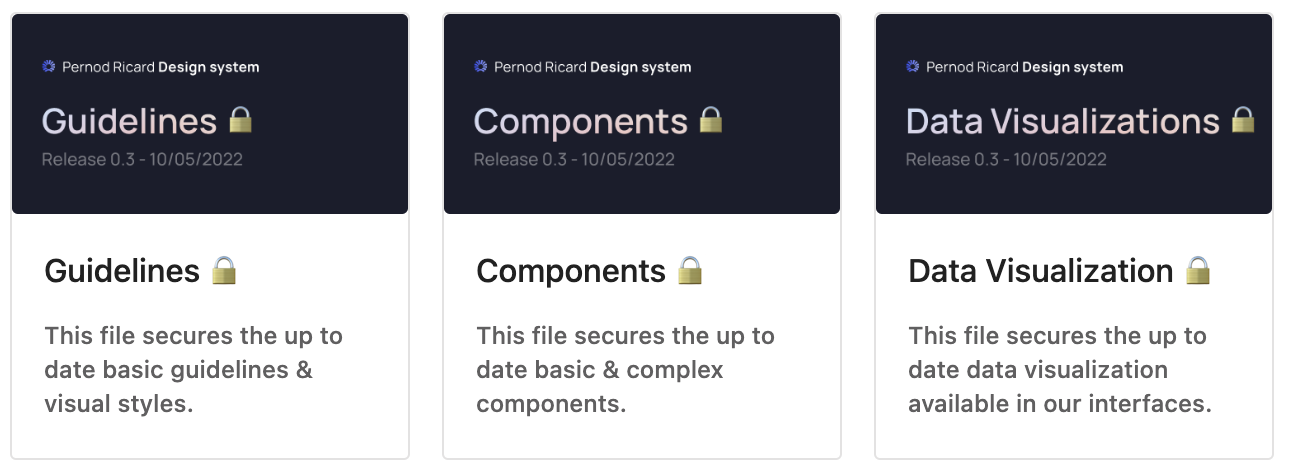1290x476 pixels.
Task: Click the lock icon in Guidelines banner
Action: pos(240,120)
